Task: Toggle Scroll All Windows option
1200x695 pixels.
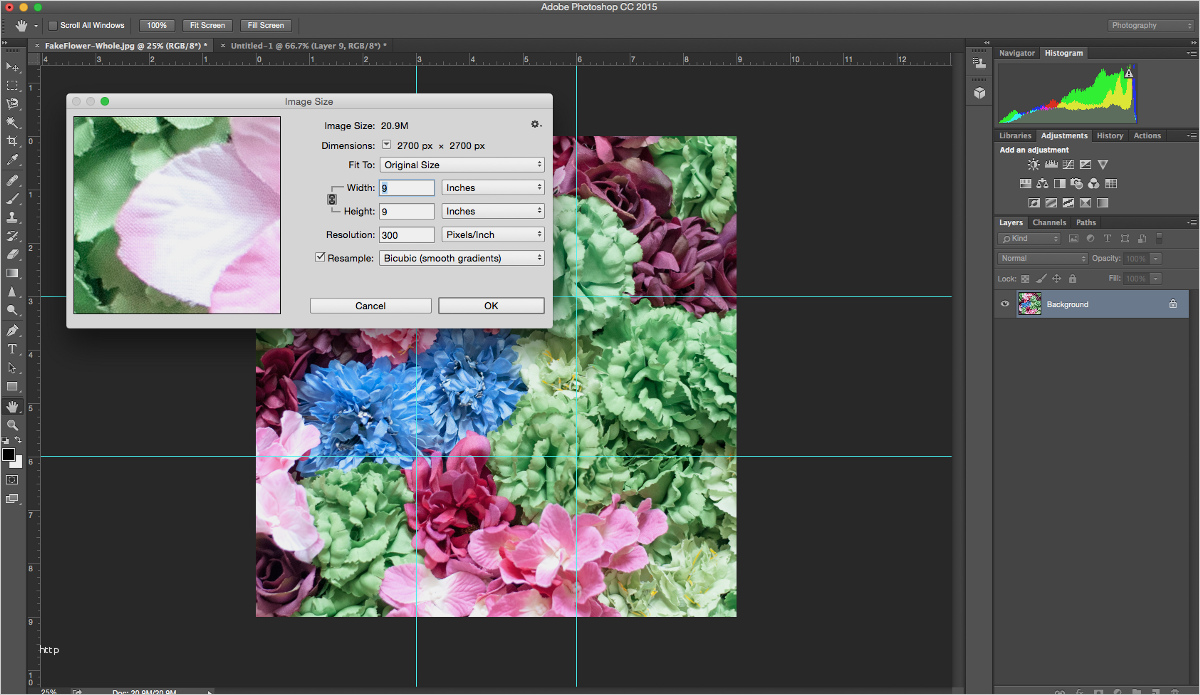Action: (x=52, y=25)
